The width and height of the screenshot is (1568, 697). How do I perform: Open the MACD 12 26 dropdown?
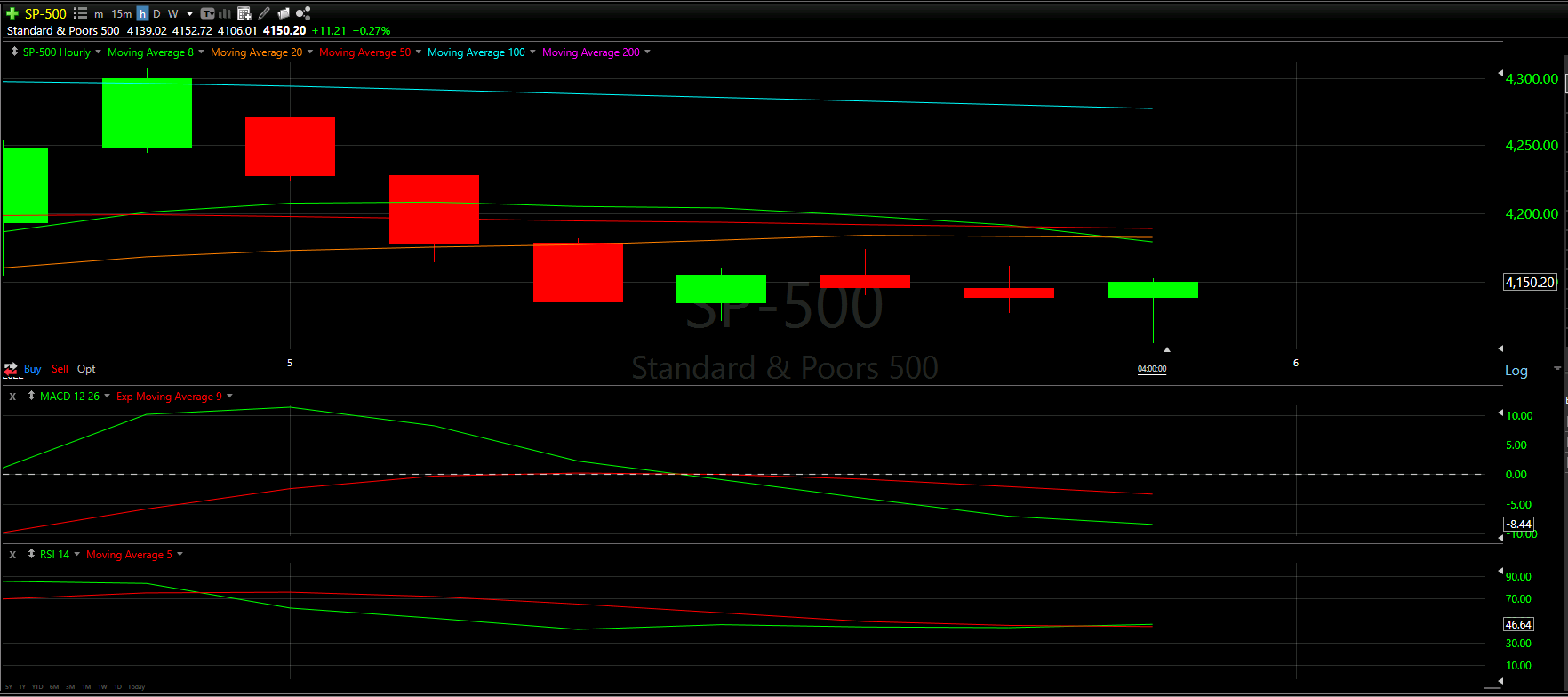[107, 396]
